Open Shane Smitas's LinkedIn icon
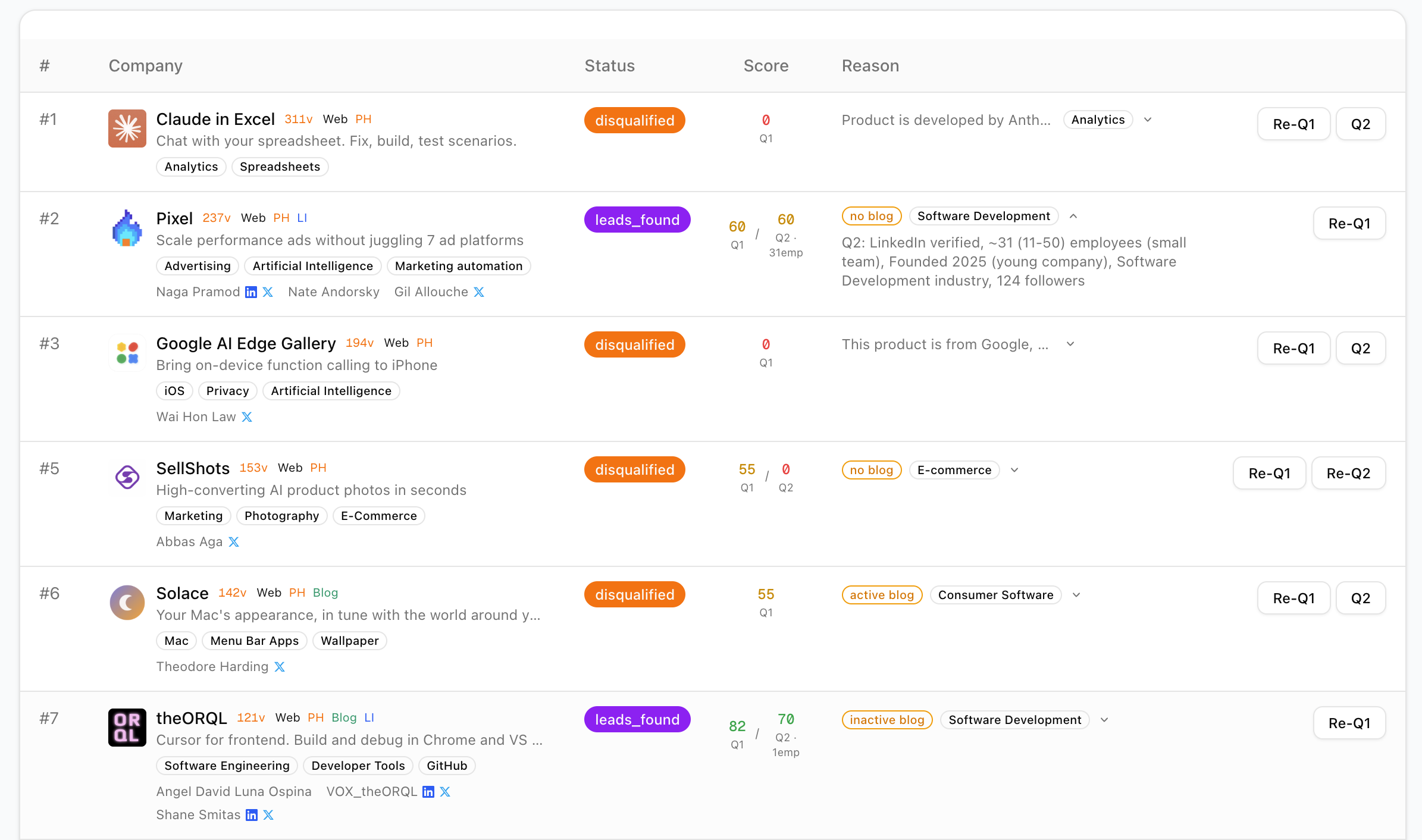The height and width of the screenshot is (840, 1422). (252, 815)
